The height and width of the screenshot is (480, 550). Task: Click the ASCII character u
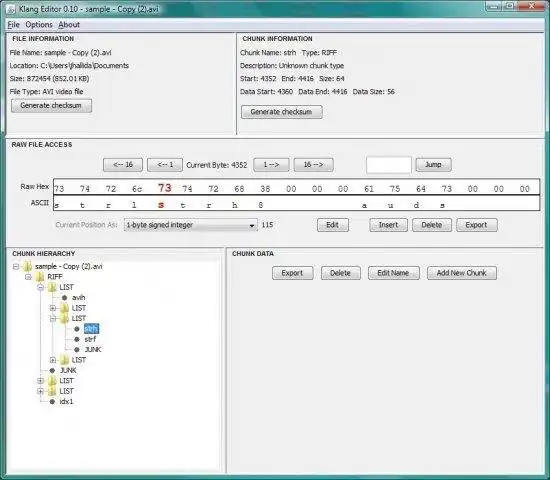pos(390,205)
